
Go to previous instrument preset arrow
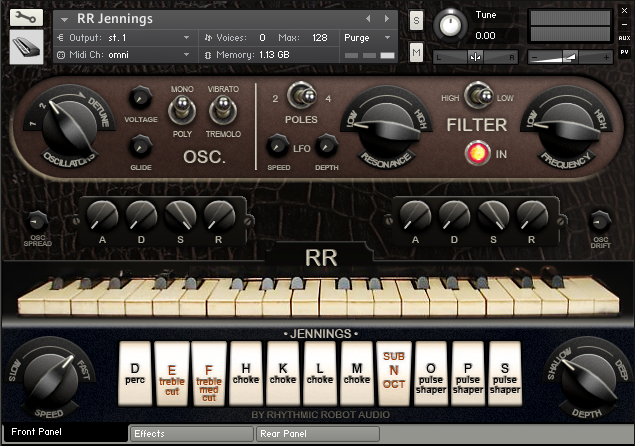368,19
